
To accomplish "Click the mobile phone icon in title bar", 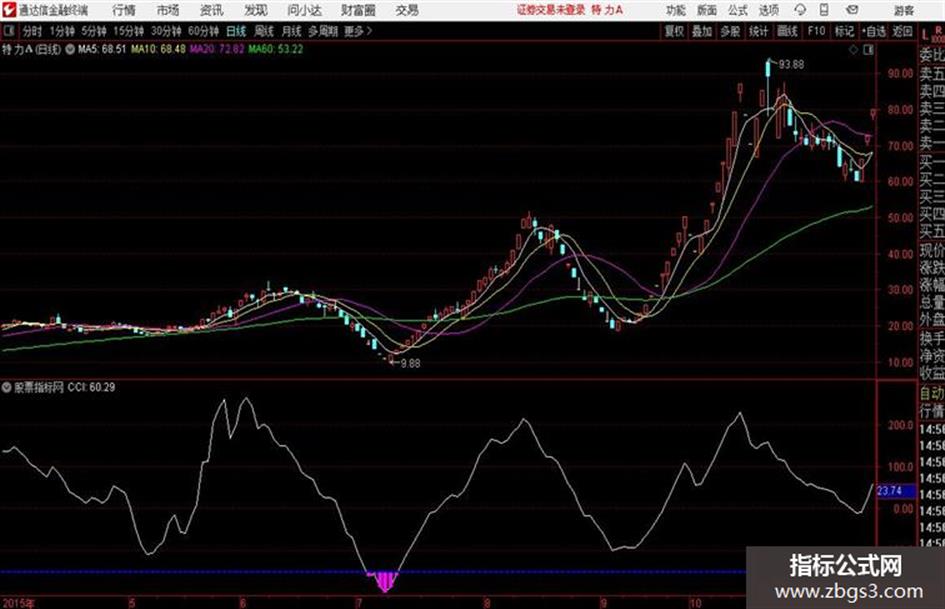I will click(824, 10).
